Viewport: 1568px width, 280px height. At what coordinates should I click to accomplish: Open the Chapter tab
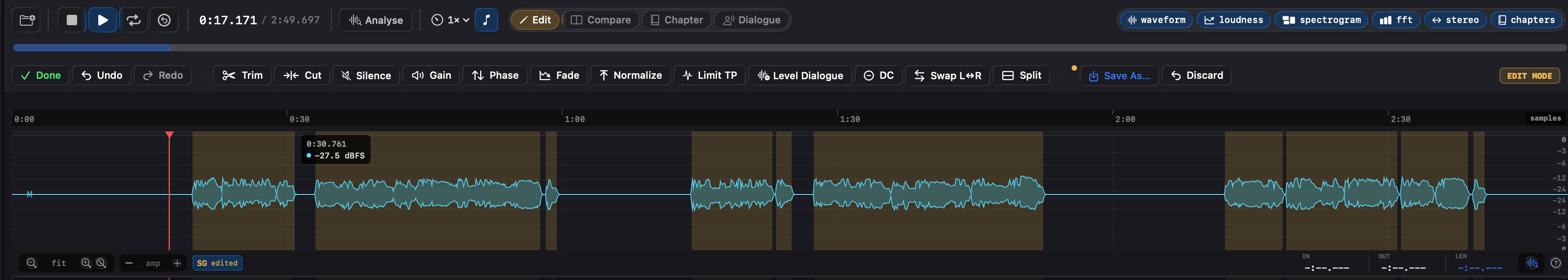(x=676, y=20)
